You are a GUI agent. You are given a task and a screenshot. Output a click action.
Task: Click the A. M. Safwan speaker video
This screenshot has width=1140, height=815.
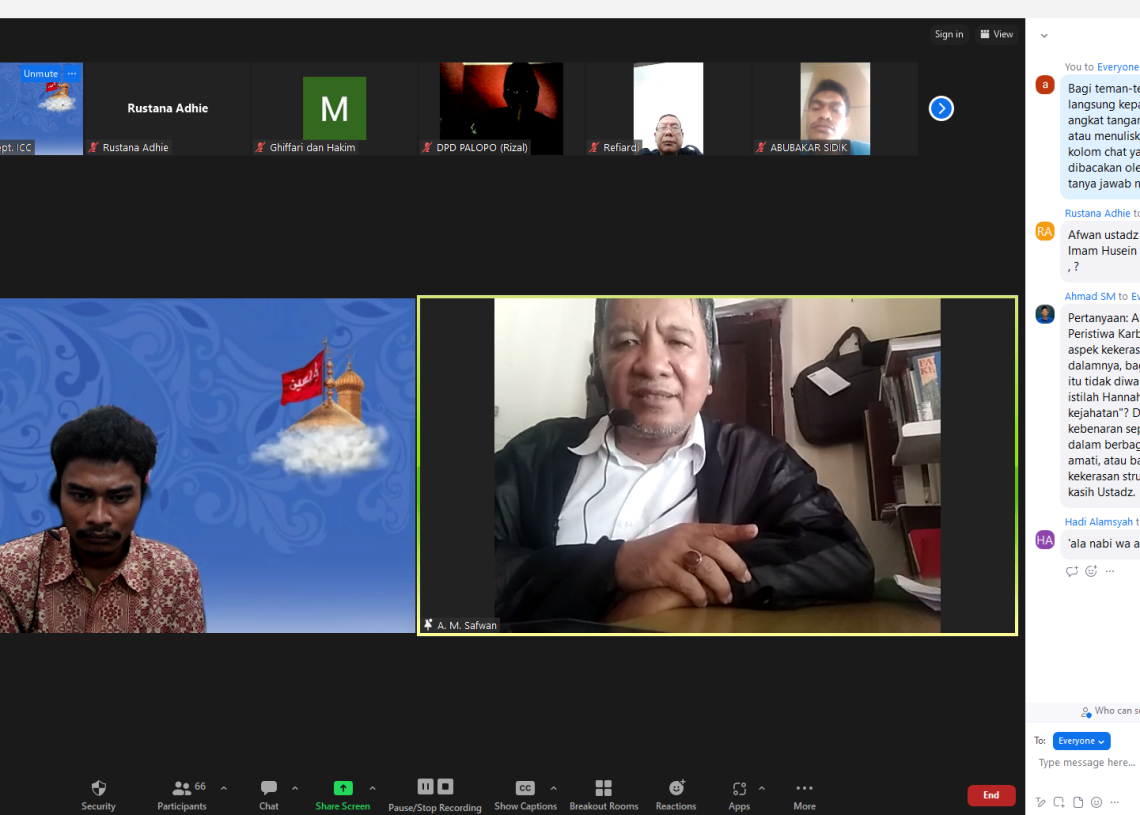pos(717,465)
